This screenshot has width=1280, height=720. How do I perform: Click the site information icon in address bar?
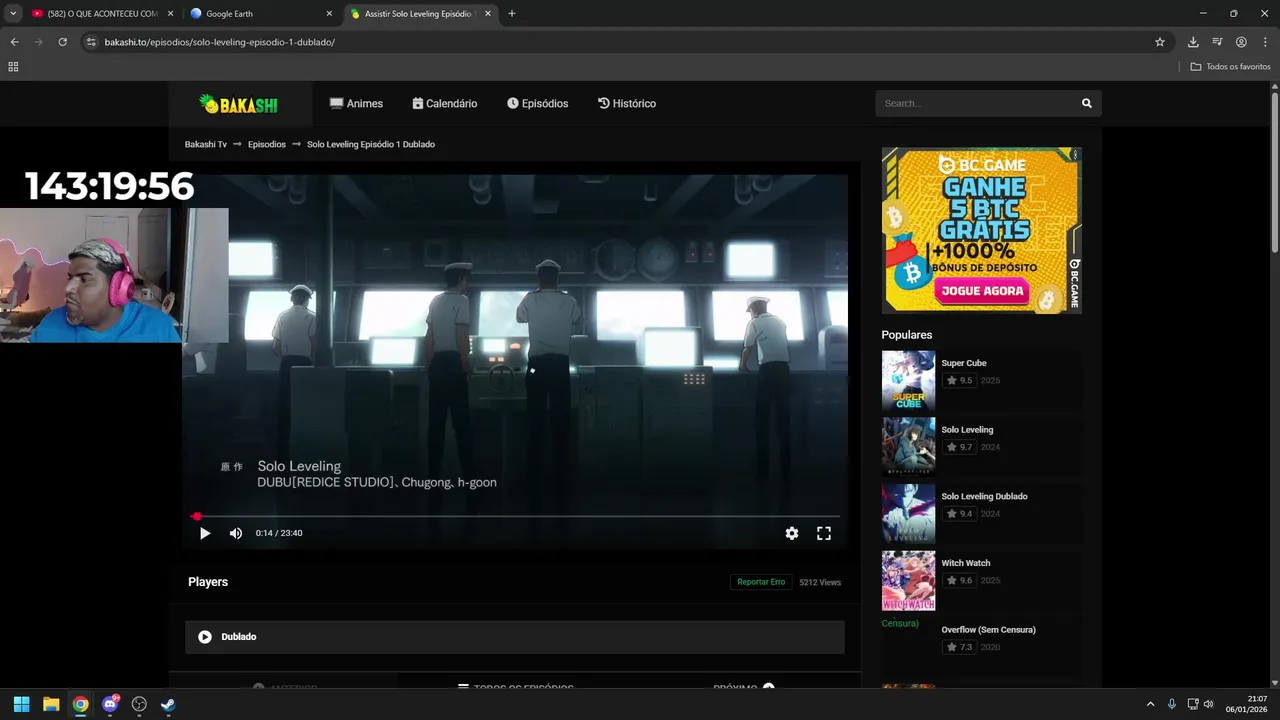point(91,42)
